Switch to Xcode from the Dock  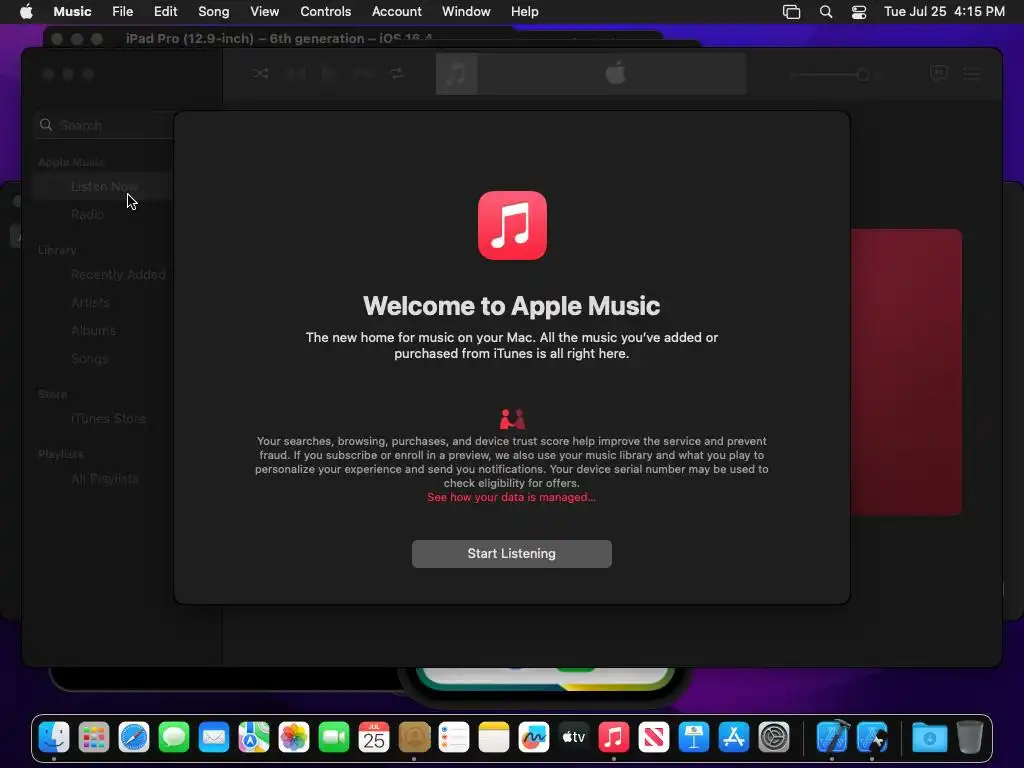832,738
